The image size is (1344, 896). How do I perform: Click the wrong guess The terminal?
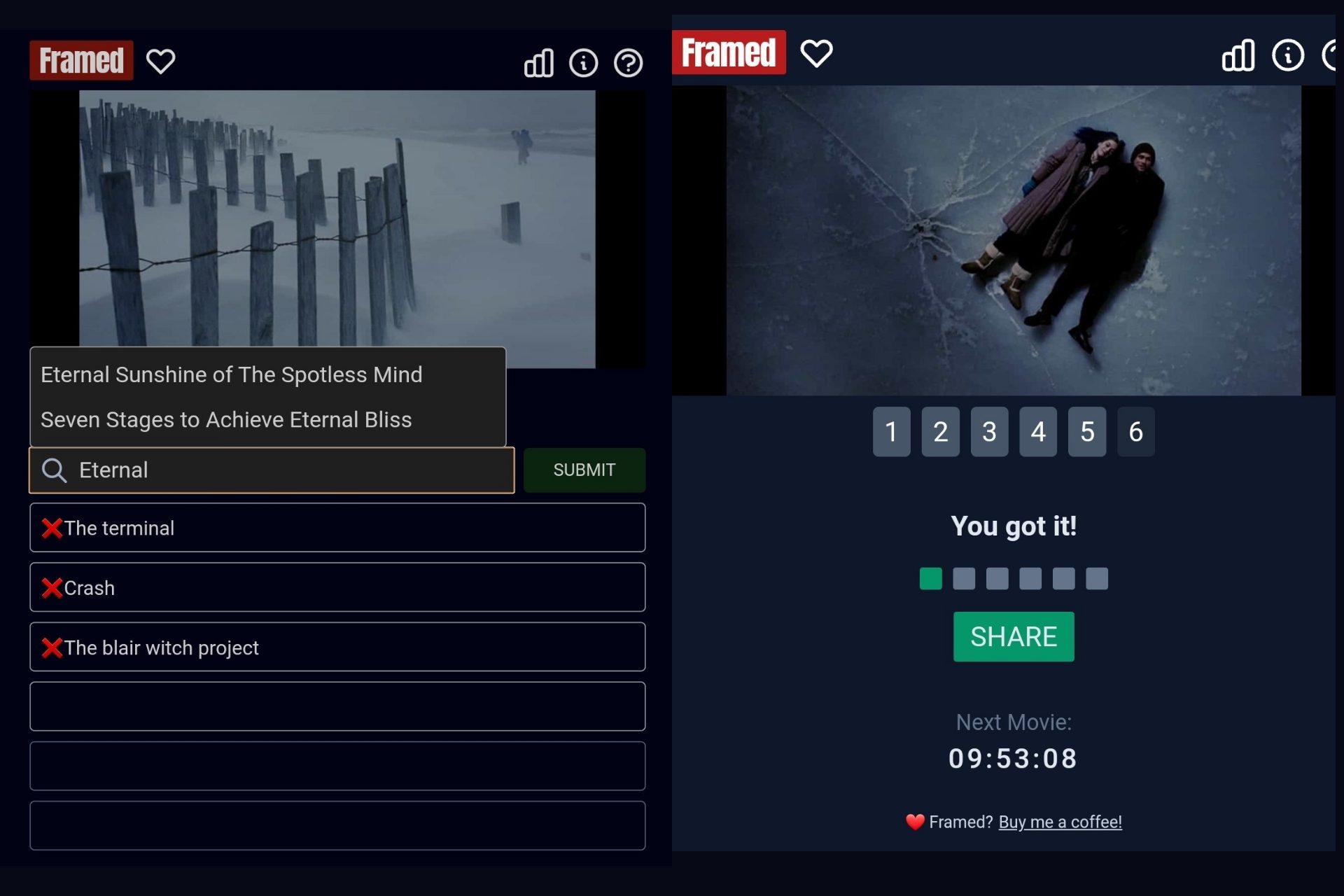tap(337, 528)
